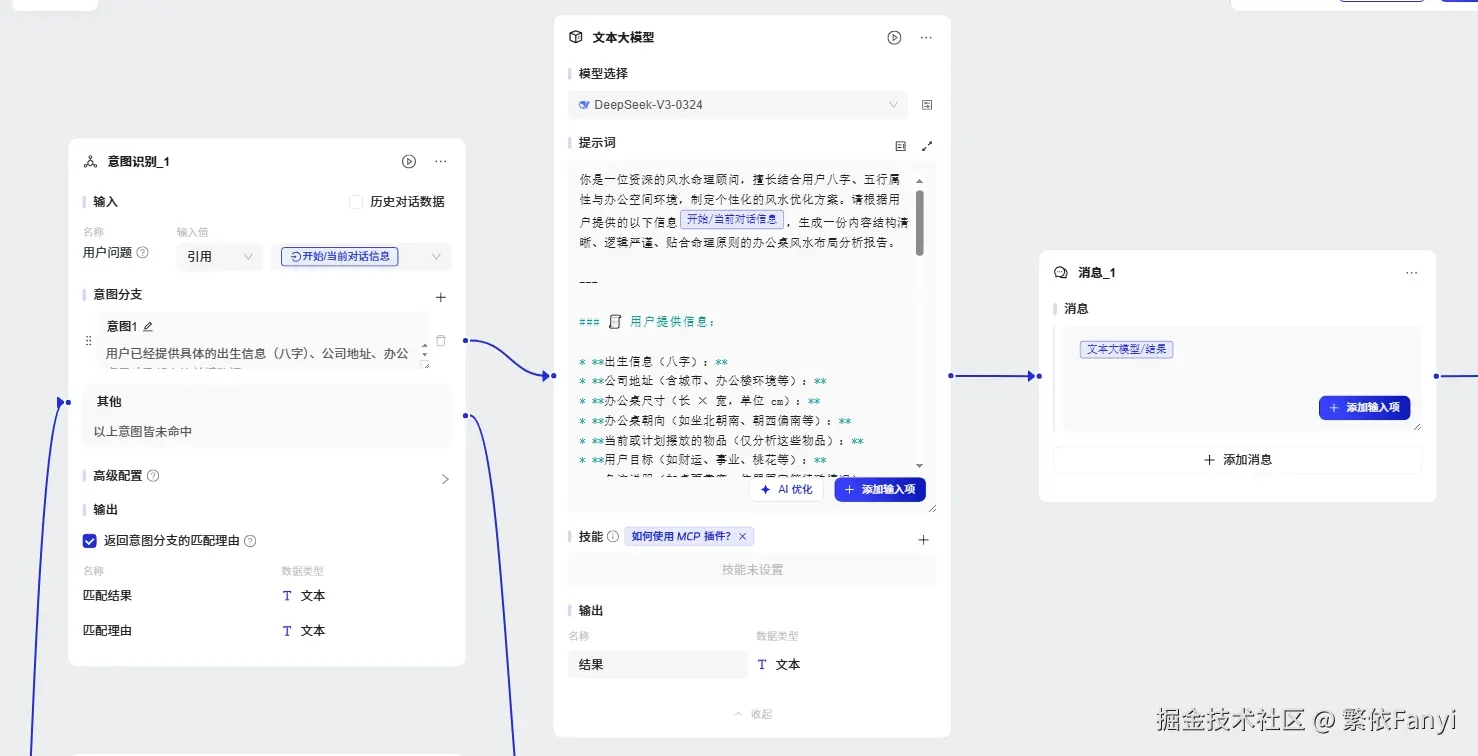The height and width of the screenshot is (756, 1478).
Task: Uncheck 返回意图分支的匹配理由
Action: 89,540
